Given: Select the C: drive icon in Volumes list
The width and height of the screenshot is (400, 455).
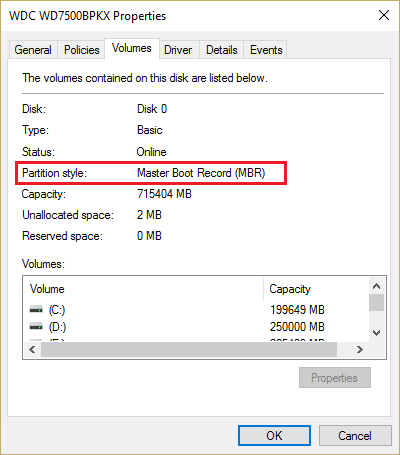Looking at the screenshot, I should 36,310.
